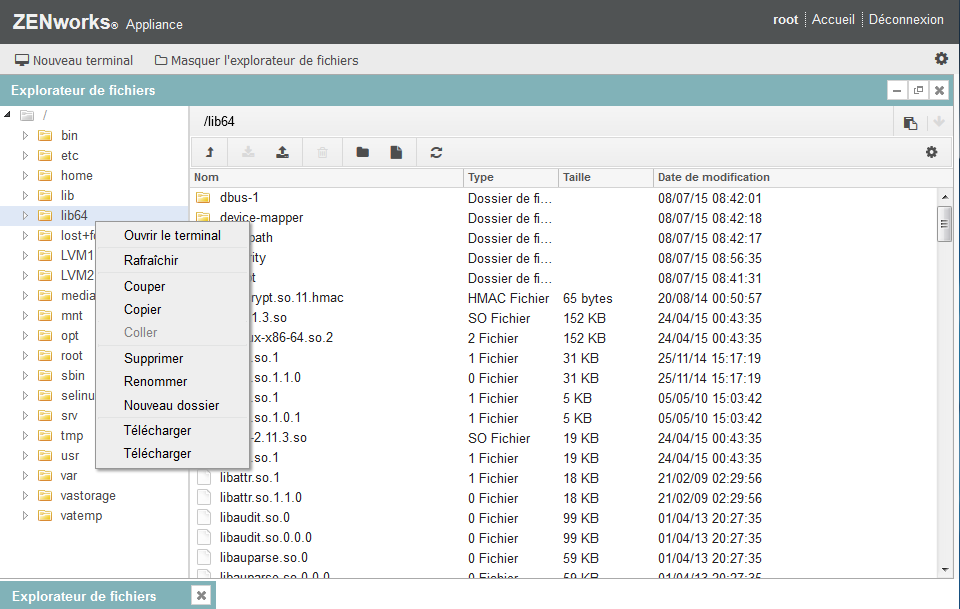960x609 pixels.
Task: Click 'Nouveau terminal' button
Action: (x=74, y=60)
